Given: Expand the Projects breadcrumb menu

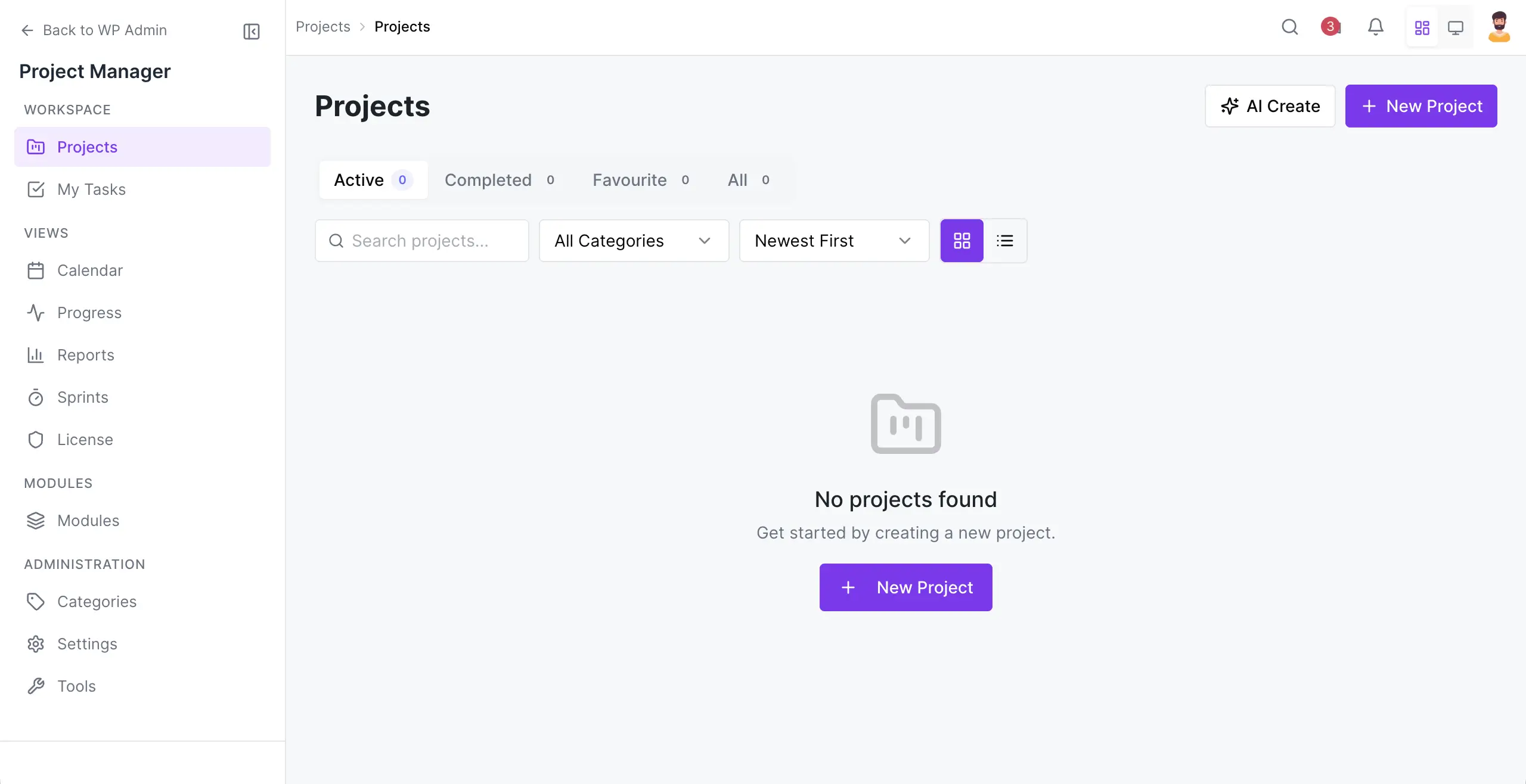Looking at the screenshot, I should pyautogui.click(x=322, y=27).
